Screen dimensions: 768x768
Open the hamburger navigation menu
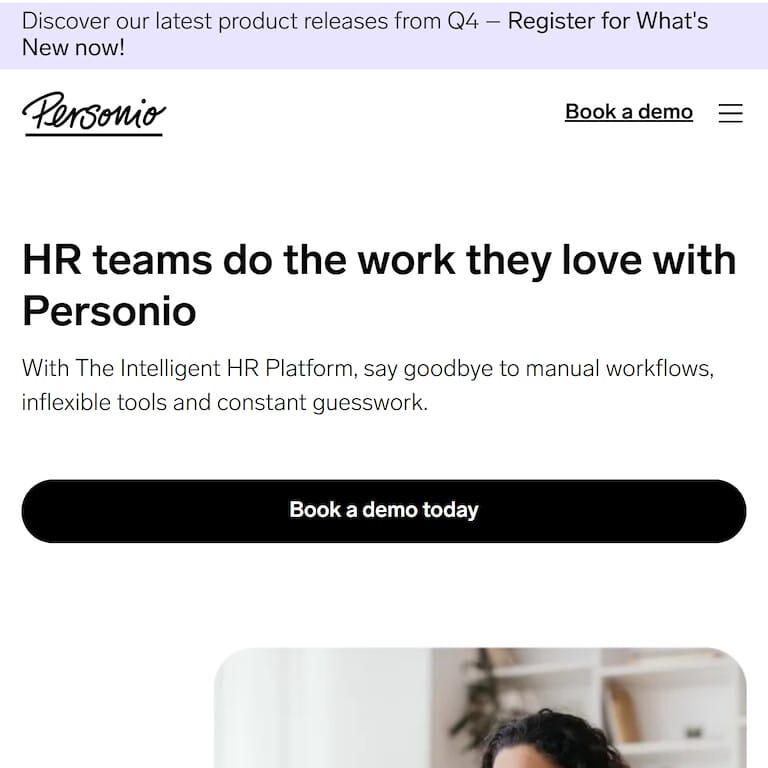coord(730,113)
